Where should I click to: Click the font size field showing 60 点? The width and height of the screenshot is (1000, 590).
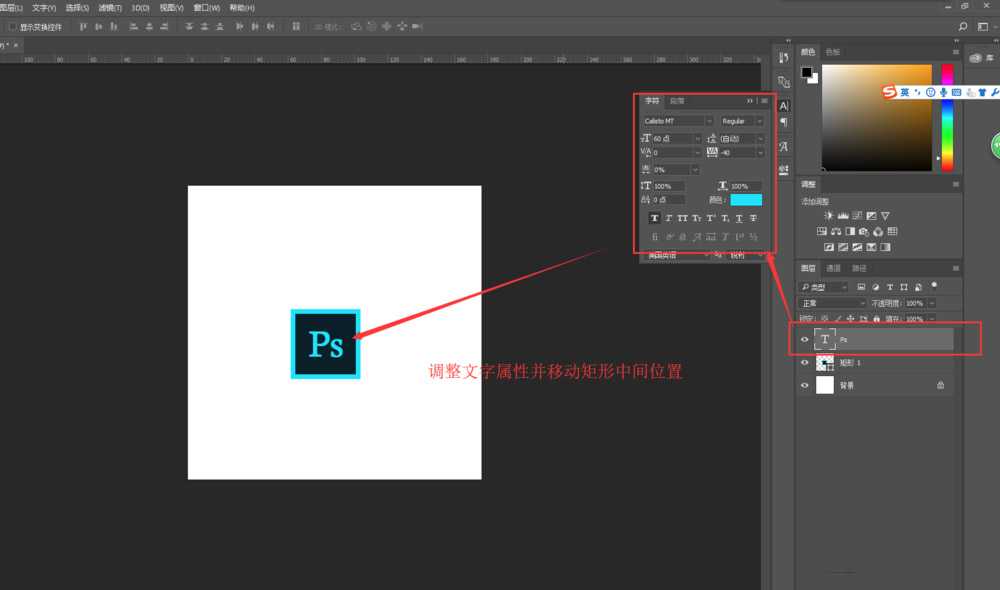pyautogui.click(x=675, y=138)
